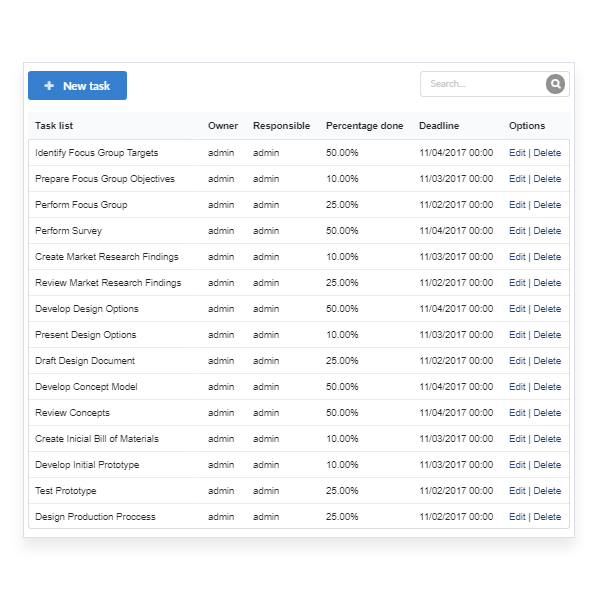Select the Perform Focus Group task name

click(81, 205)
